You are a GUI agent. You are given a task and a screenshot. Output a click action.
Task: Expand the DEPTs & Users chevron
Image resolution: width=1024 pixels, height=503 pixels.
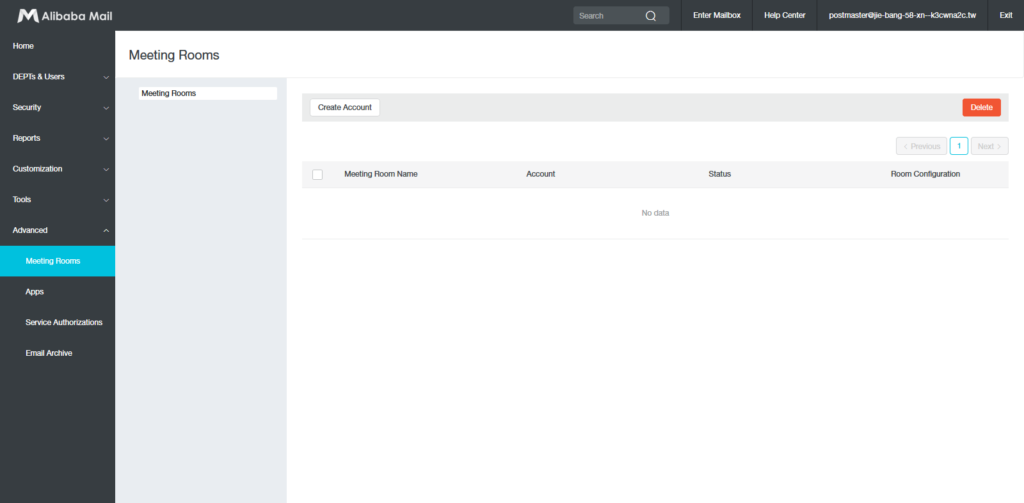click(106, 77)
